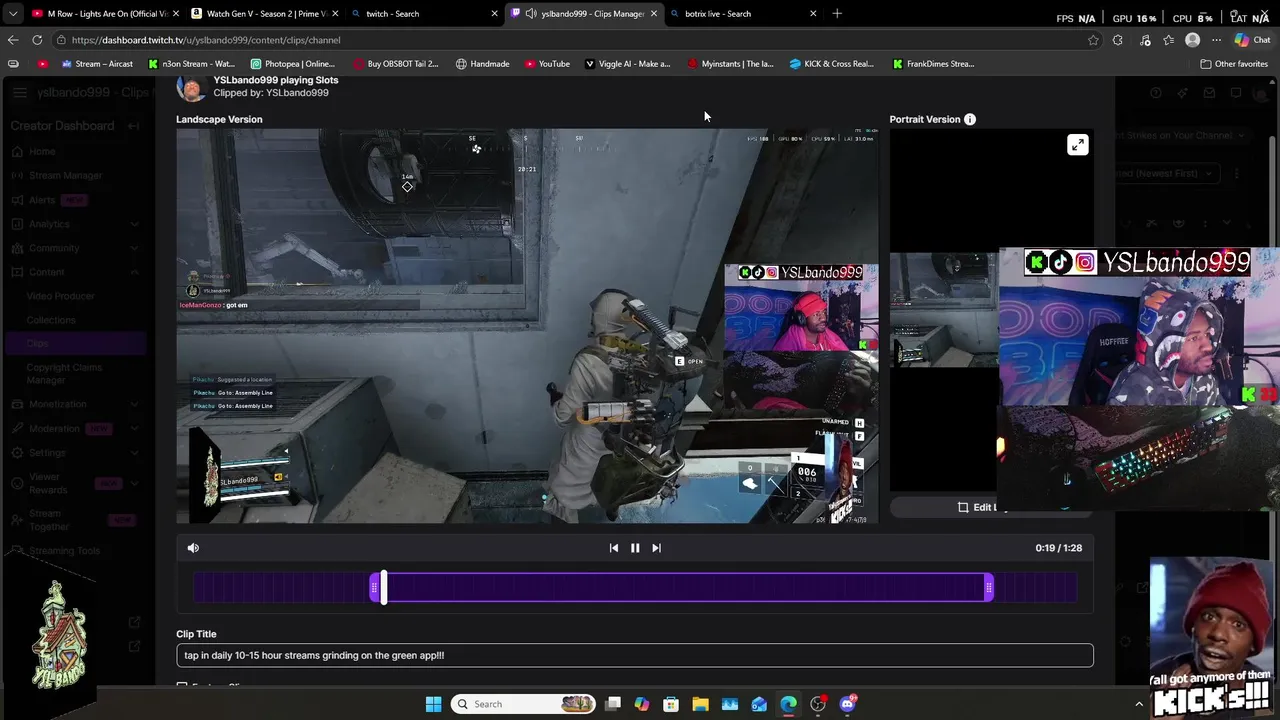Open the Viggle AI bookmark
The height and width of the screenshot is (720, 1280).
pos(627,64)
